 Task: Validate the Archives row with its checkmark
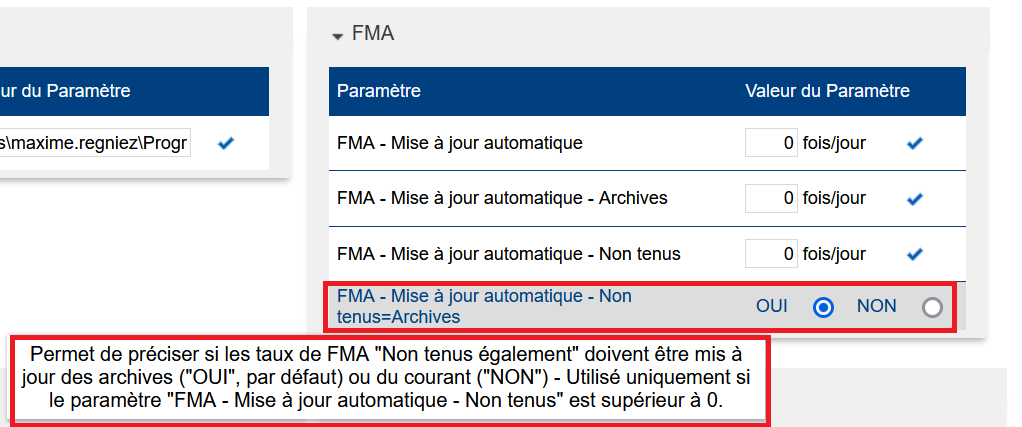tap(913, 199)
